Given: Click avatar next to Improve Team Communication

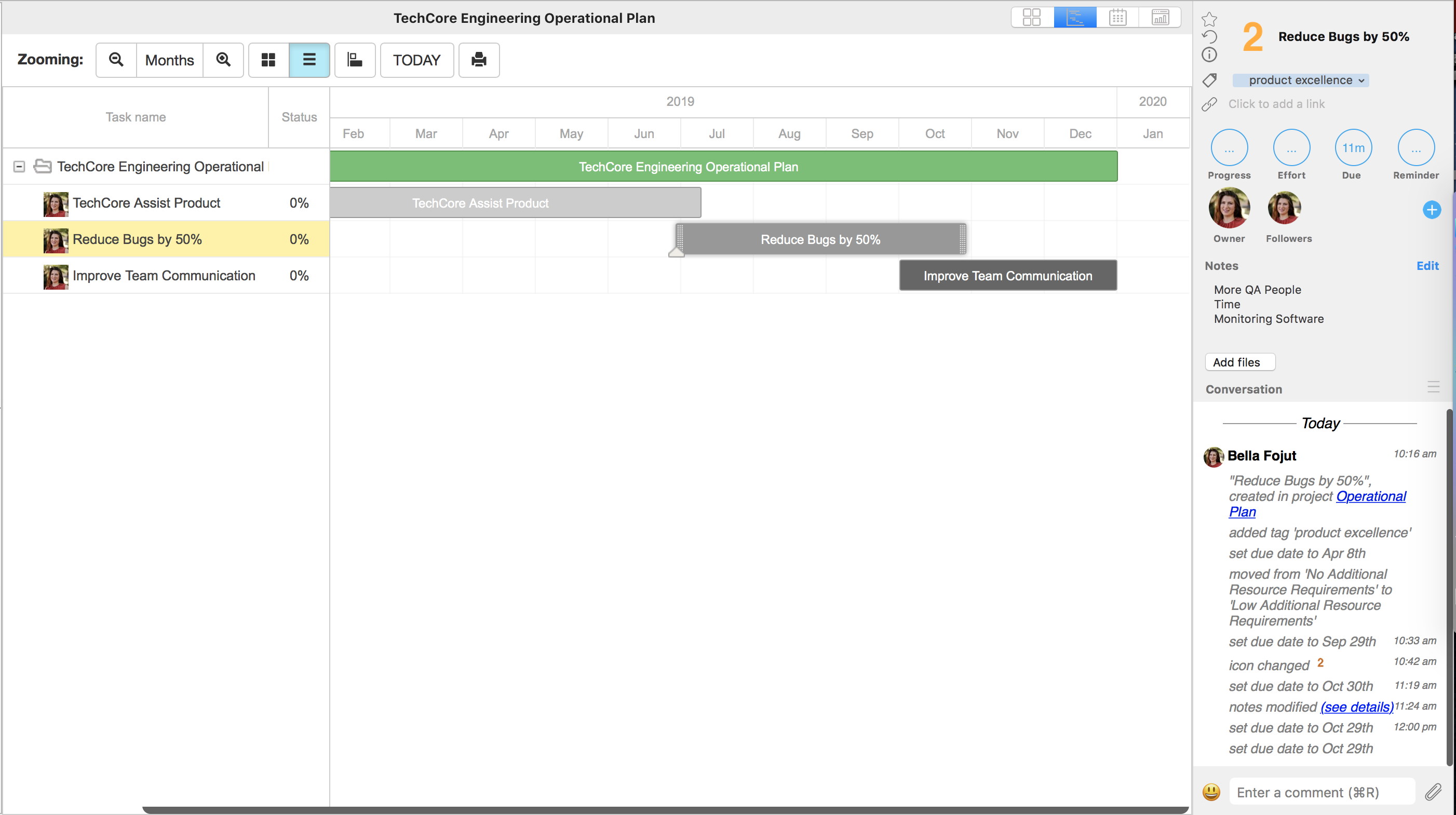Looking at the screenshot, I should [x=56, y=277].
